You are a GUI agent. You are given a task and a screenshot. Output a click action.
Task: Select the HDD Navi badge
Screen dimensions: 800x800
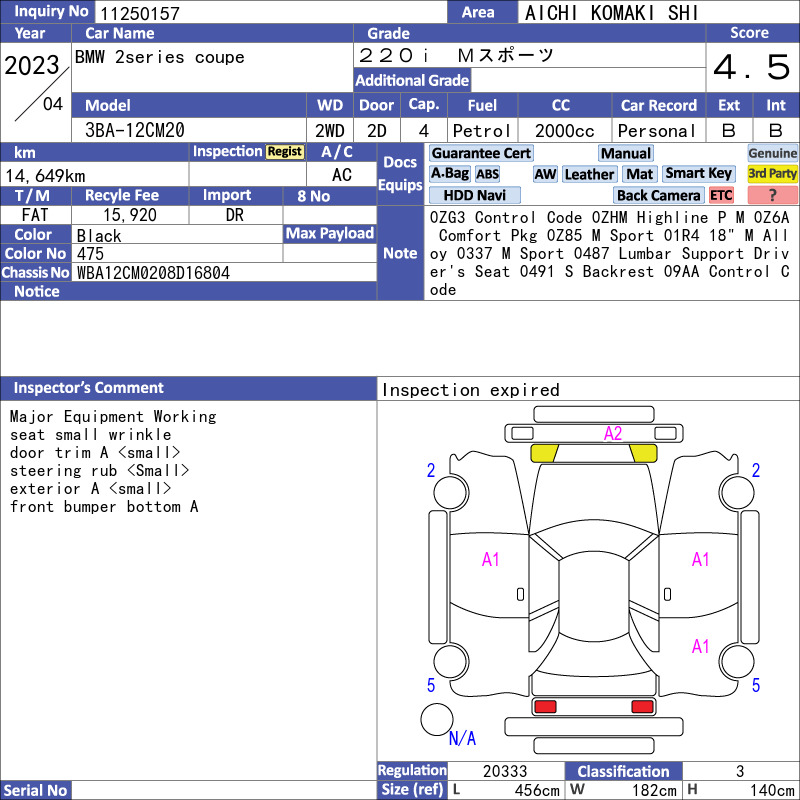(x=474, y=195)
